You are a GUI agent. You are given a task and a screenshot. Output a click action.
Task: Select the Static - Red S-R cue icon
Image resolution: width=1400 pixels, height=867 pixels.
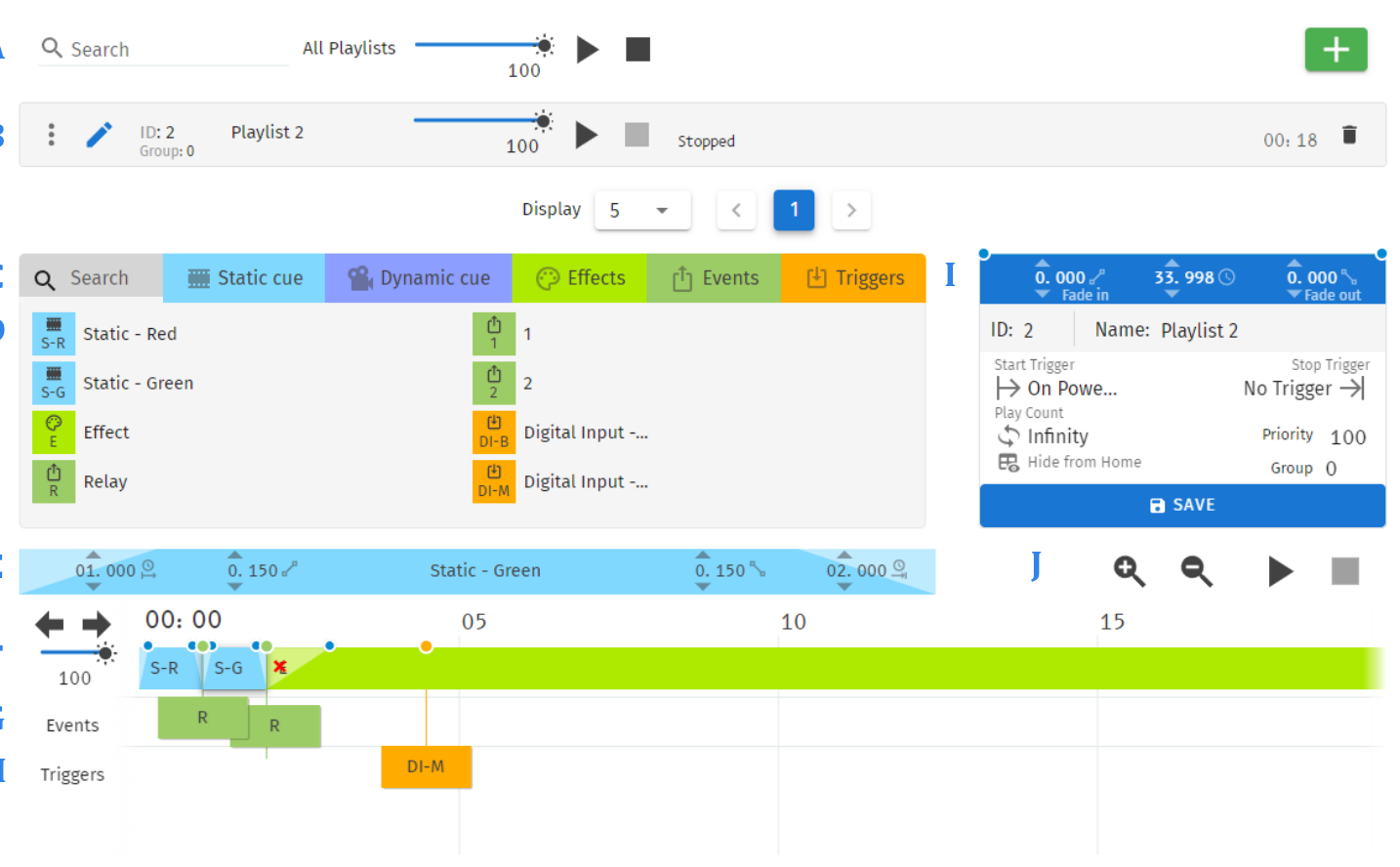[x=54, y=334]
